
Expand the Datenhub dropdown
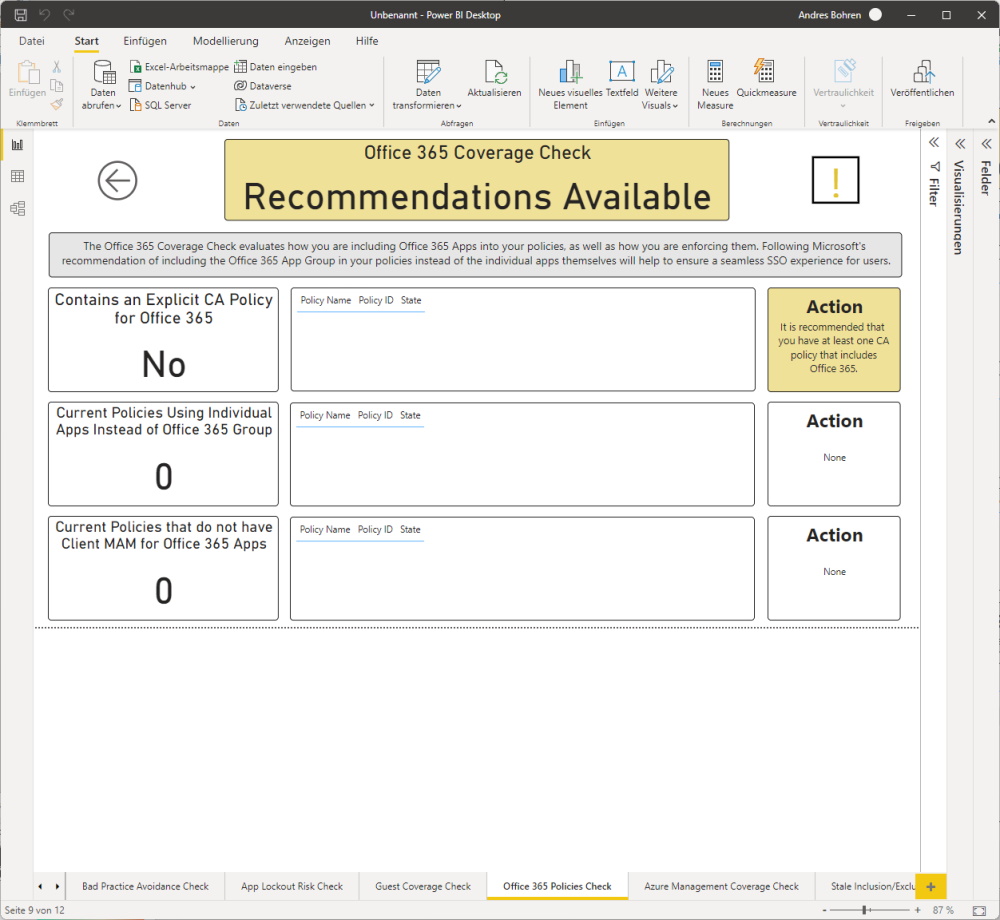[x=163, y=86]
